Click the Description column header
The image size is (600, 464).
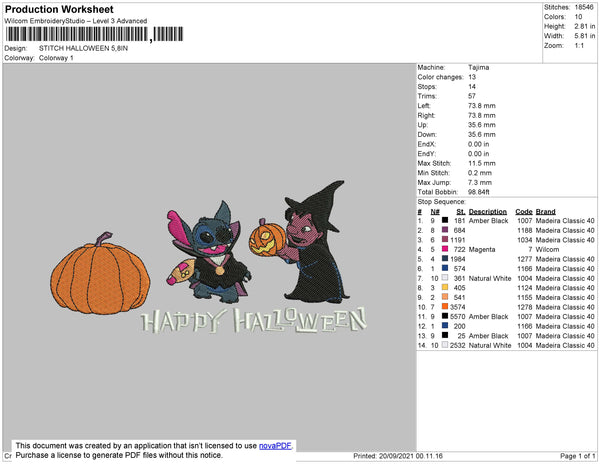[488, 212]
